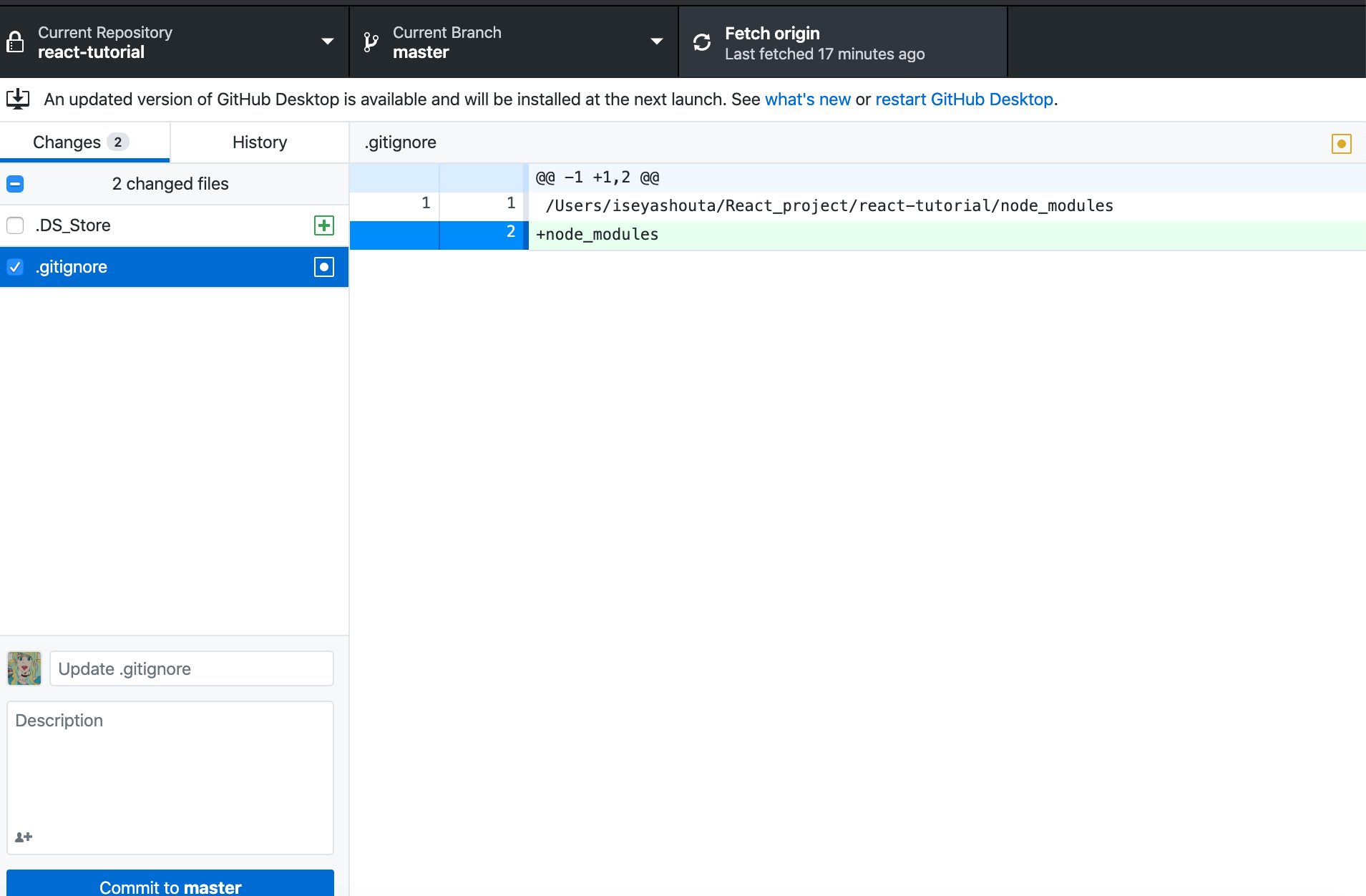Click the modified-file icon for .gitignore
The image size is (1366, 896).
coord(324,267)
